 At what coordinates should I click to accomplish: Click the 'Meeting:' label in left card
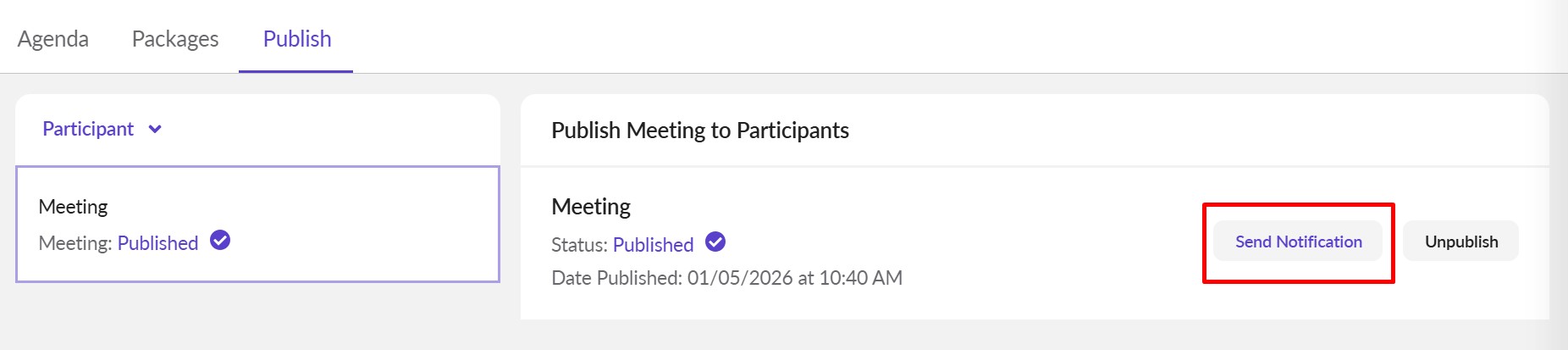[75, 243]
